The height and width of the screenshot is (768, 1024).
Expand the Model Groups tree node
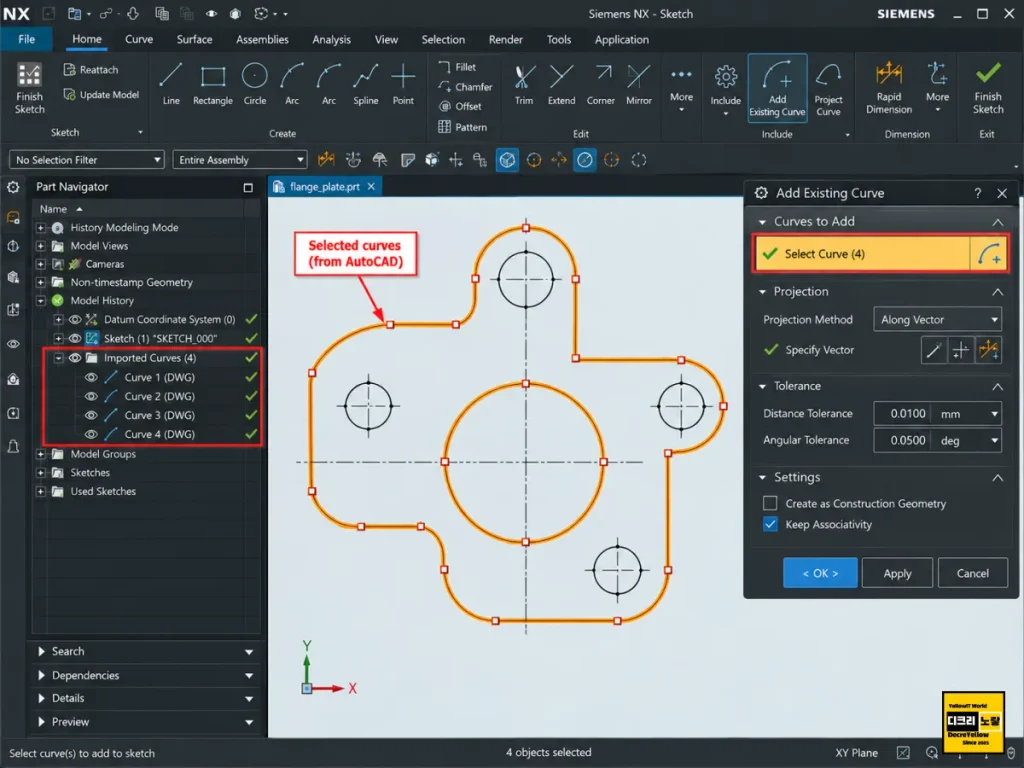(x=40, y=454)
